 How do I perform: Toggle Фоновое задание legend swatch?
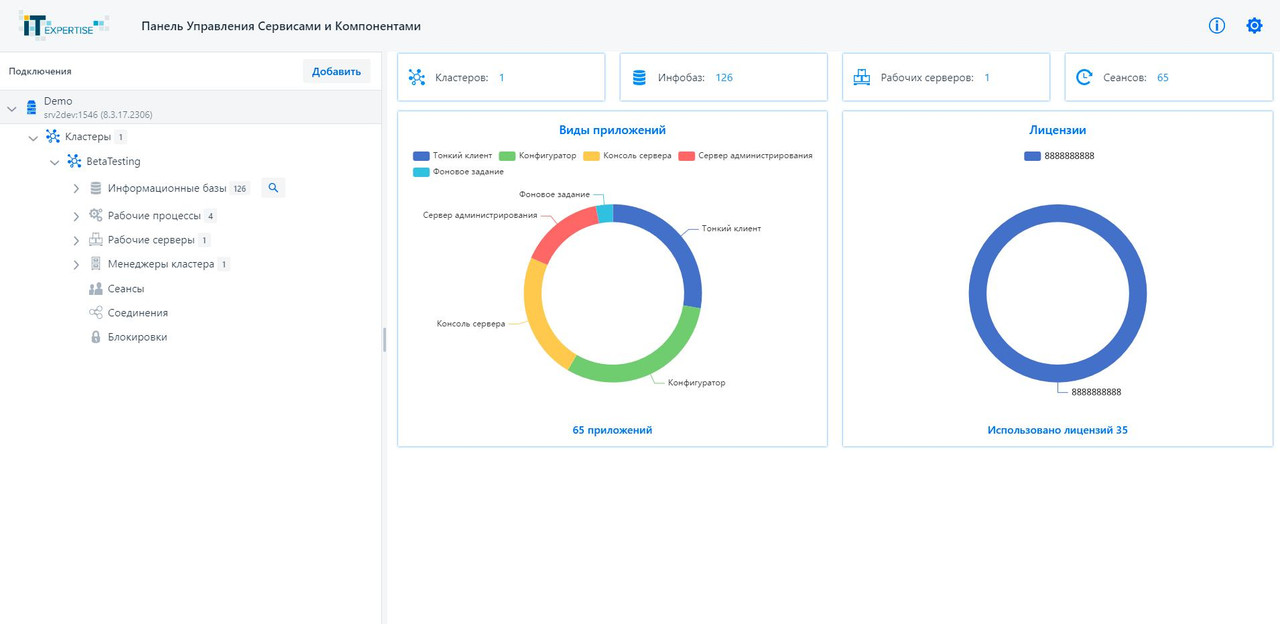click(x=421, y=172)
